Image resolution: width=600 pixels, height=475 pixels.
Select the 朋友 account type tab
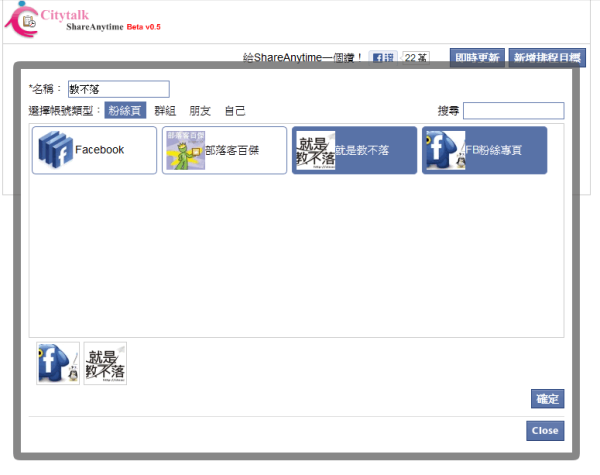pyautogui.click(x=200, y=111)
